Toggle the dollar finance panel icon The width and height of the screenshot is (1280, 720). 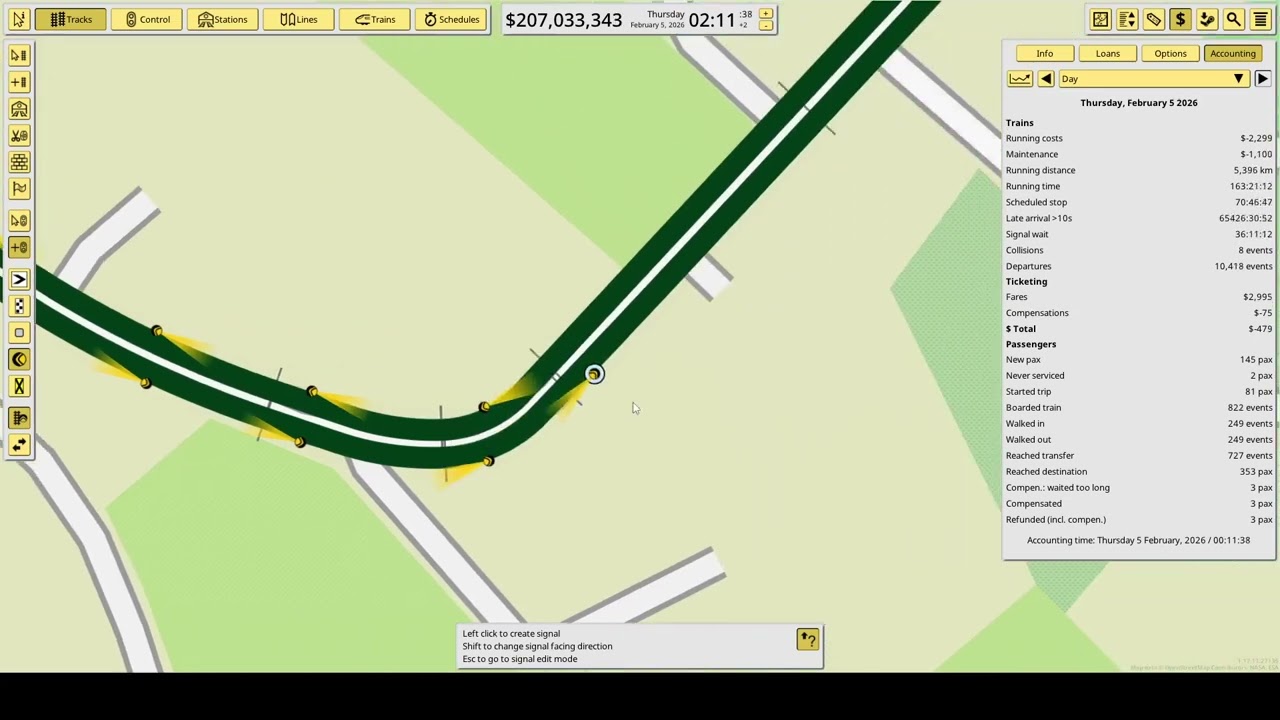(1180, 19)
